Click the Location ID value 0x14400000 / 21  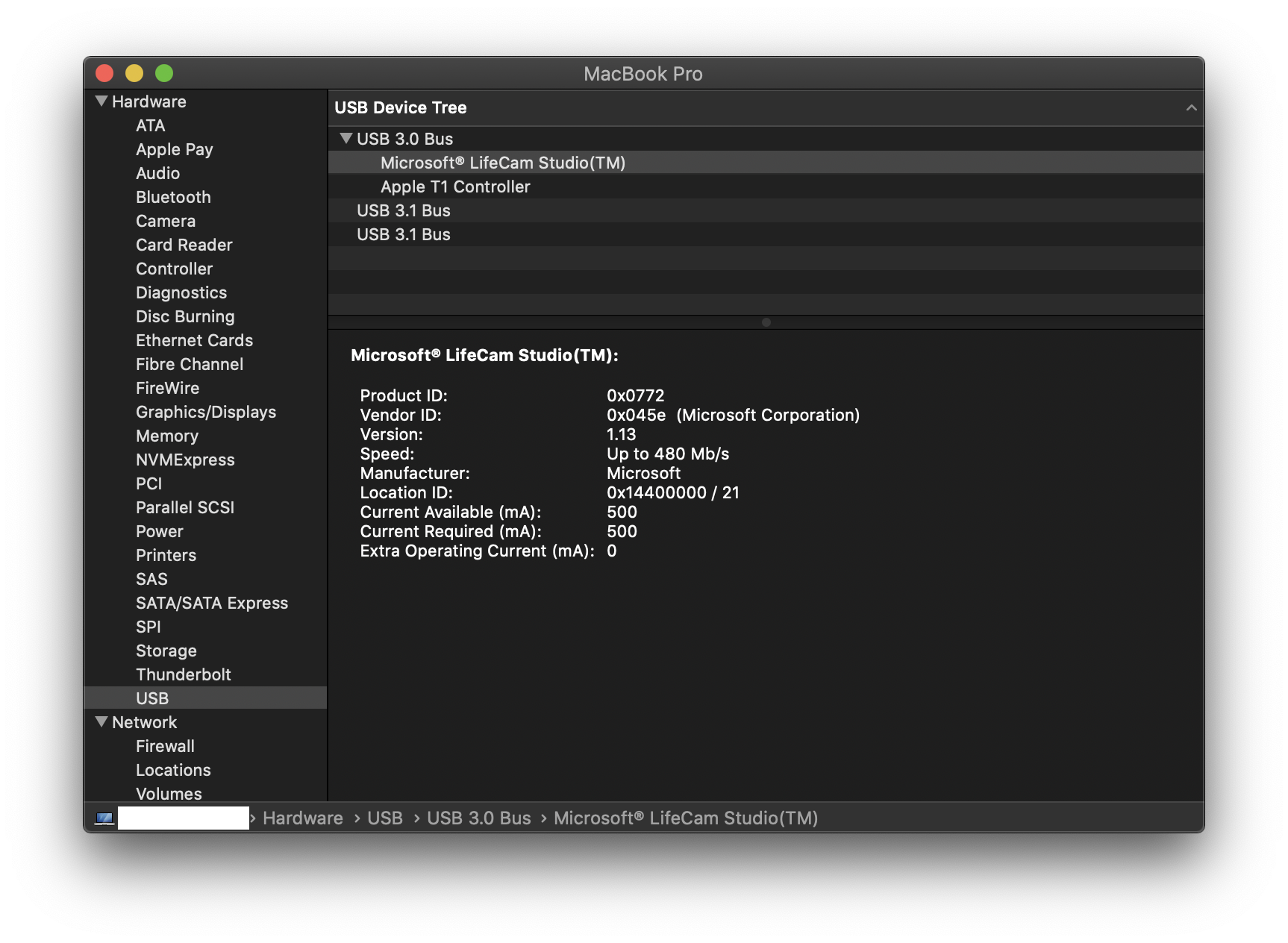673,492
